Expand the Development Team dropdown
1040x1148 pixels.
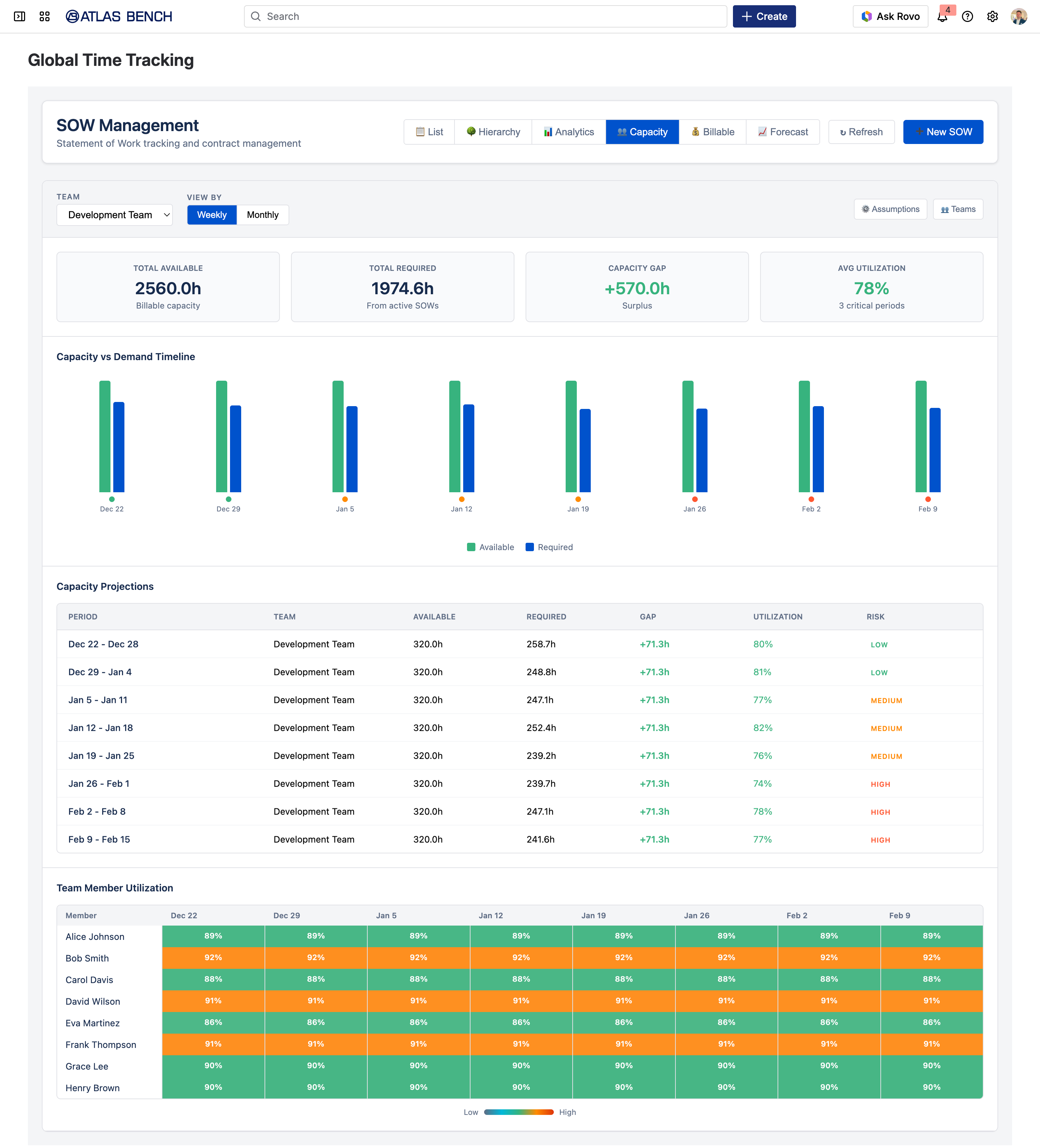tap(114, 215)
